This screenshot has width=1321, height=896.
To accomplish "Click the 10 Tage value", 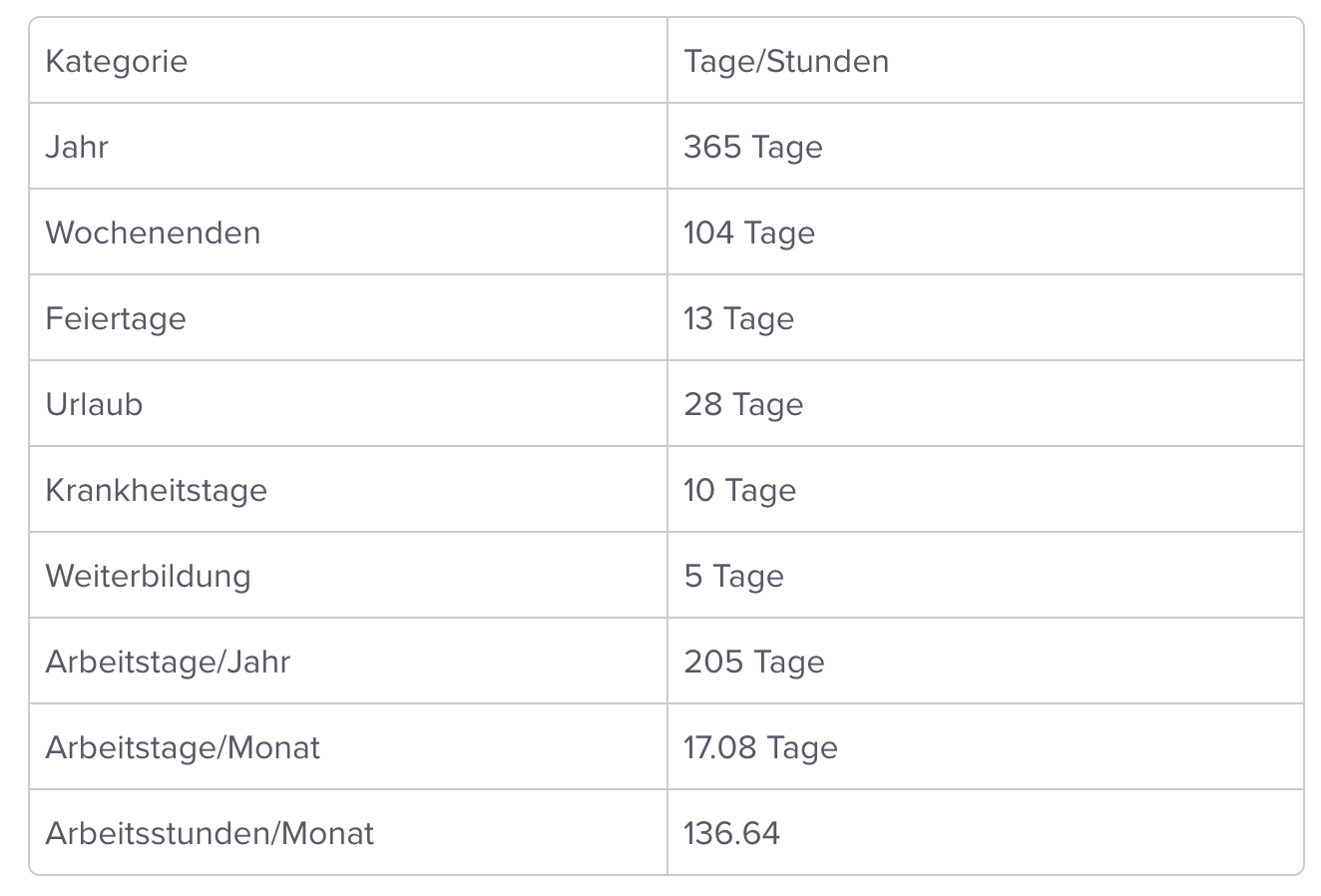I will 740,490.
